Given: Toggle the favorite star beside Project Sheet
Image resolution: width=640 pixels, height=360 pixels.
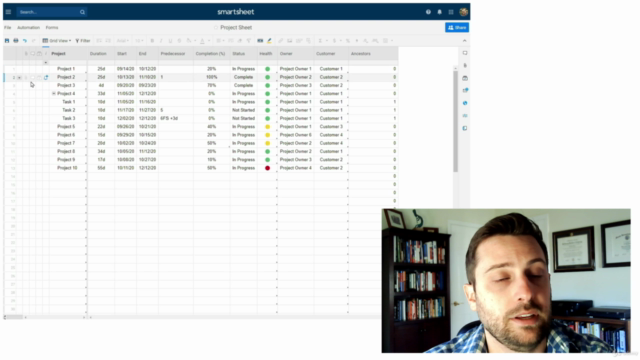Looking at the screenshot, I should point(216,27).
